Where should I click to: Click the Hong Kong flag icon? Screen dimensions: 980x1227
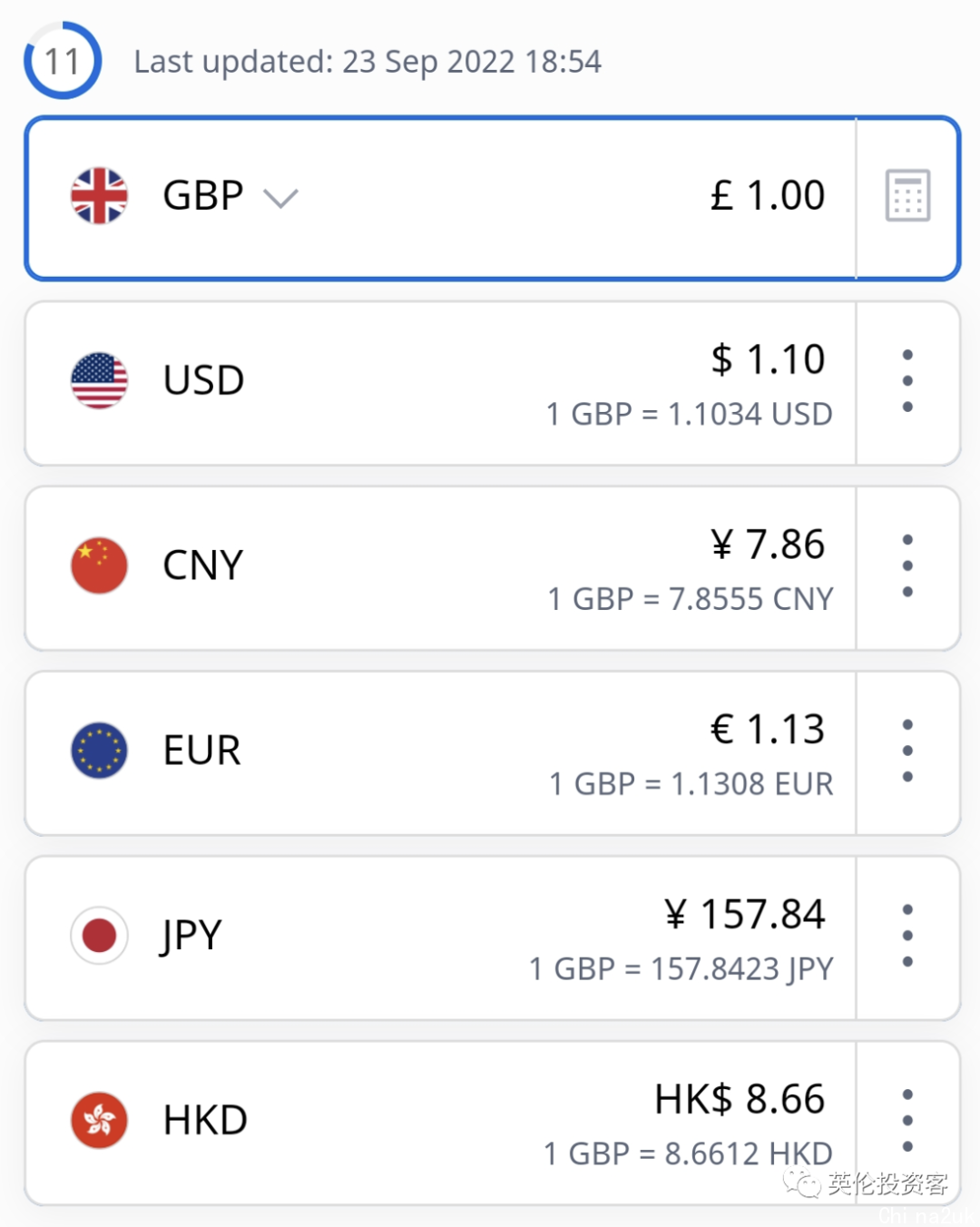[99, 1120]
